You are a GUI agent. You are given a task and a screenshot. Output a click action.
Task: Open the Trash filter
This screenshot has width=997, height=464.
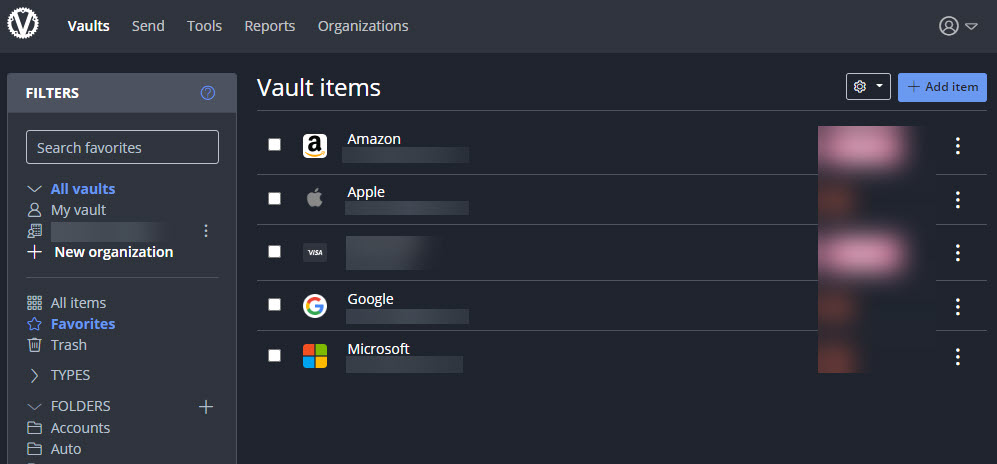click(x=69, y=345)
